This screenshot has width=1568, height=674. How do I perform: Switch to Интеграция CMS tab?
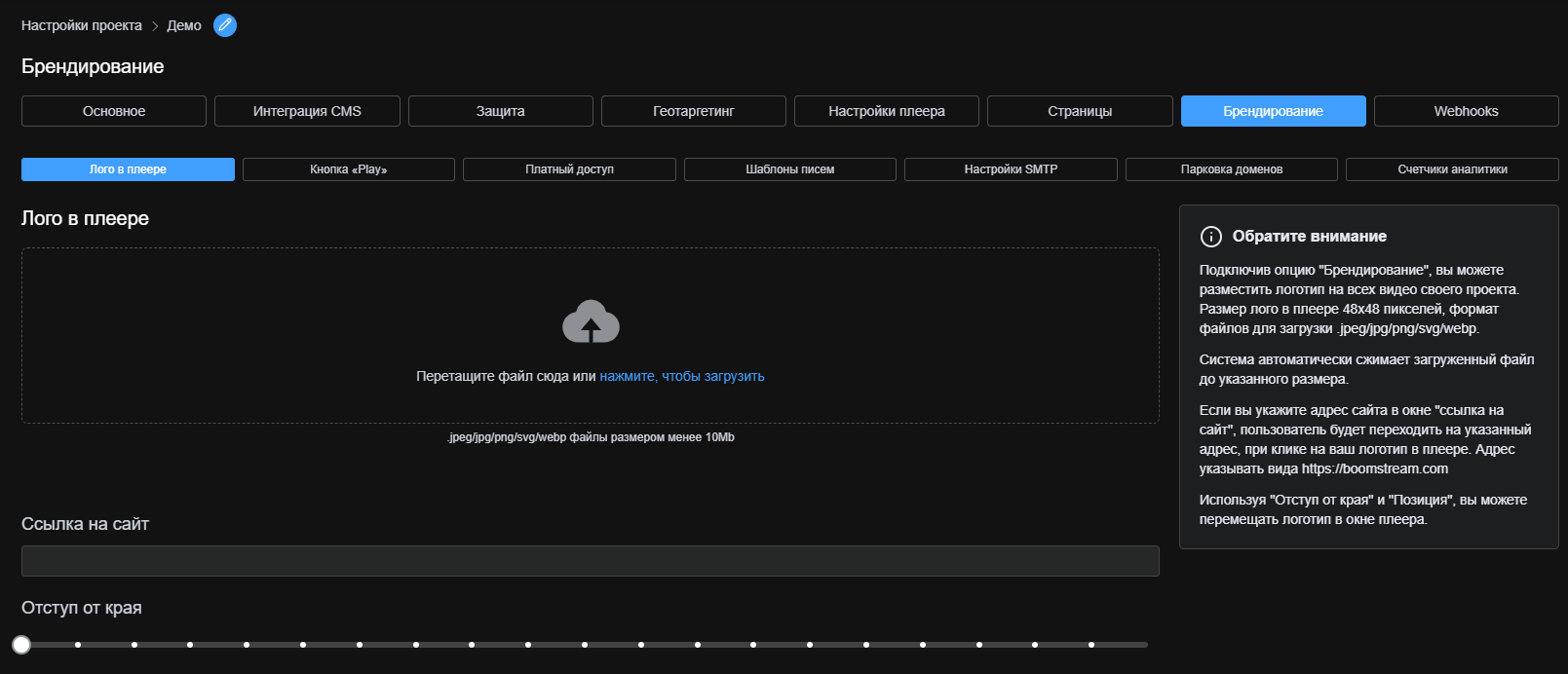pos(307,111)
